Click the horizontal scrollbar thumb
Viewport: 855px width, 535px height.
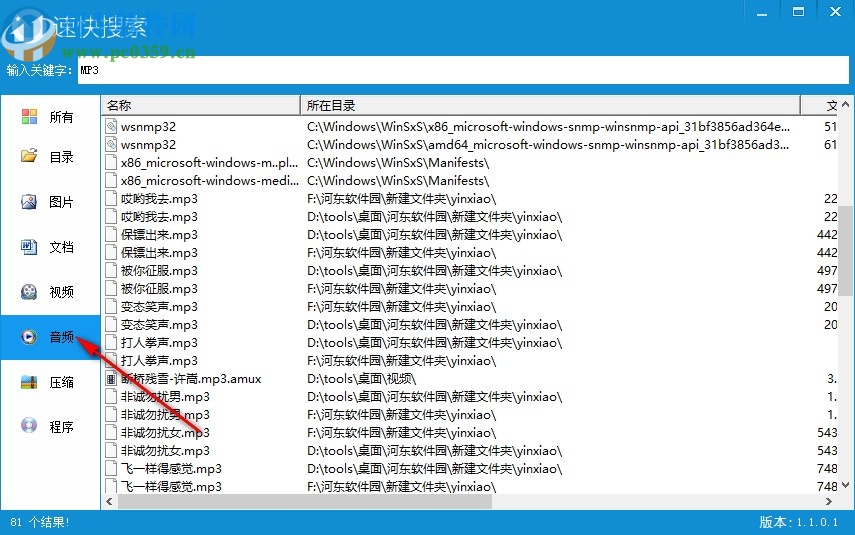pos(305,501)
